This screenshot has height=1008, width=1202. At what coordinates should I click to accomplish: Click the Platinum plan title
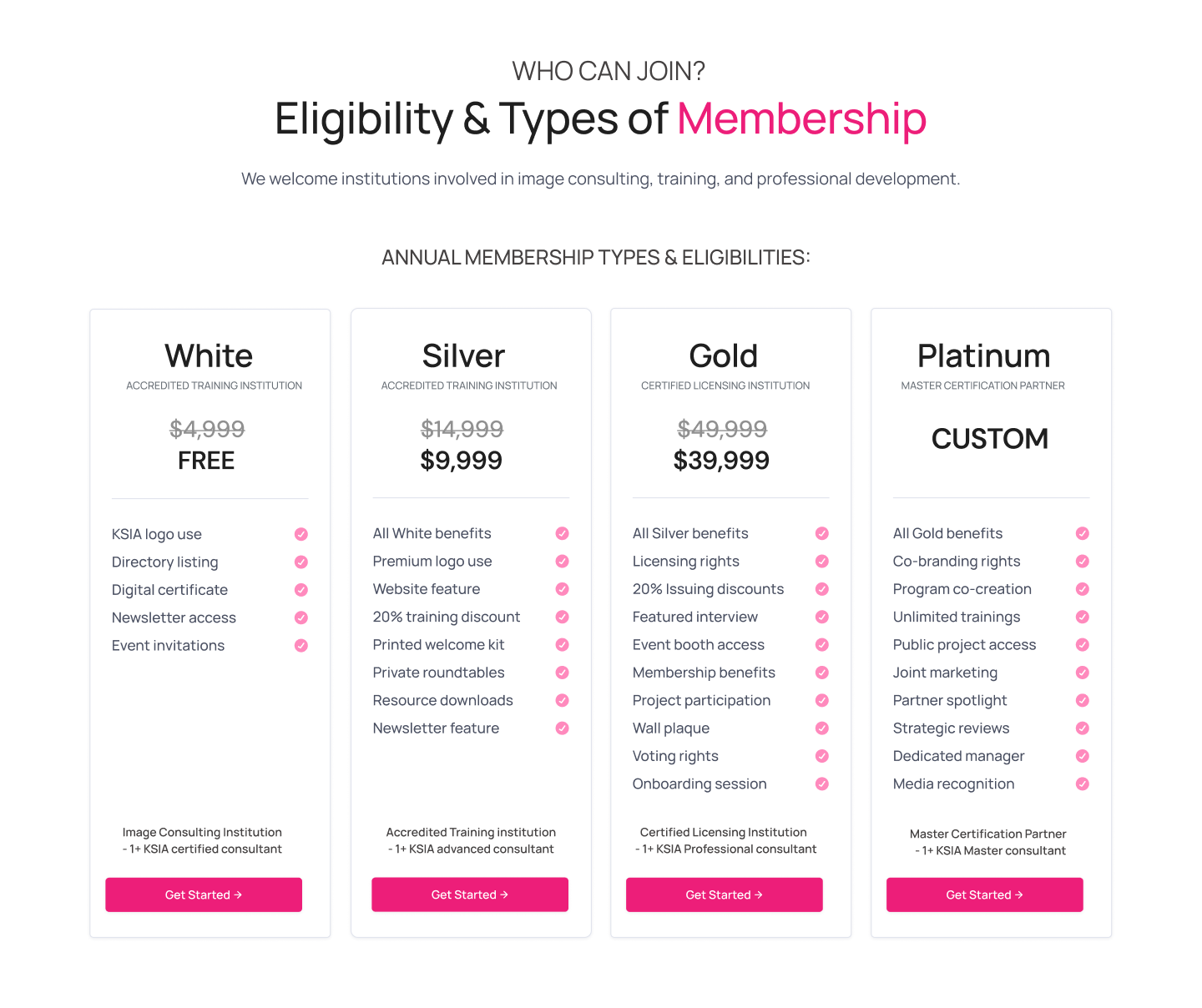point(984,356)
